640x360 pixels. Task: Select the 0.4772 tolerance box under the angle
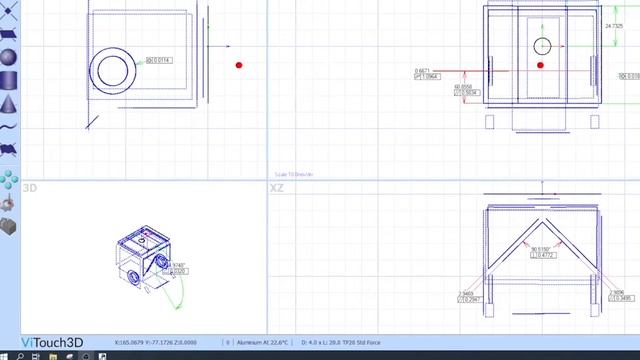543,256
